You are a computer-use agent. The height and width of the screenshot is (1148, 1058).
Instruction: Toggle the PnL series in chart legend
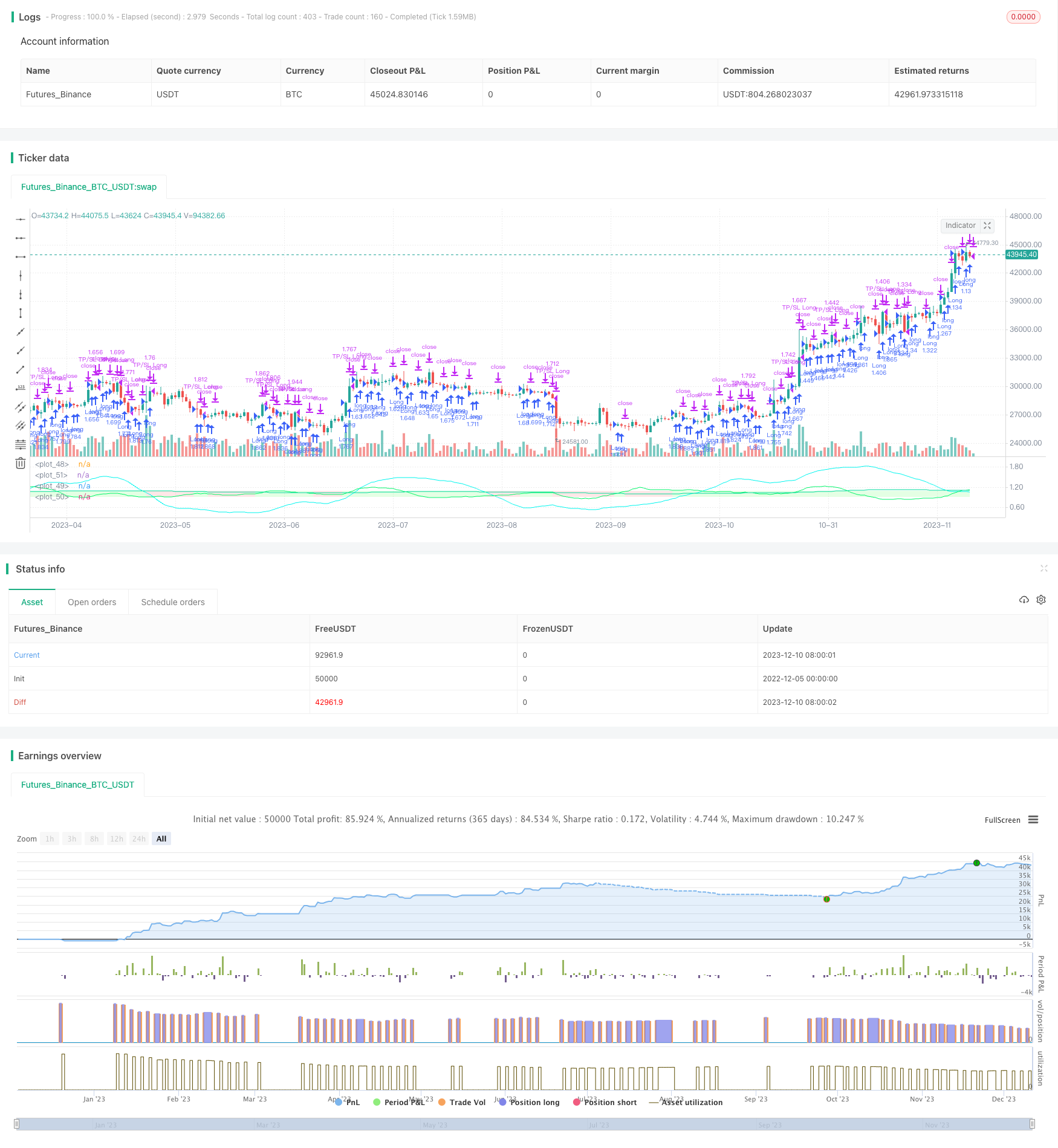click(x=347, y=1102)
